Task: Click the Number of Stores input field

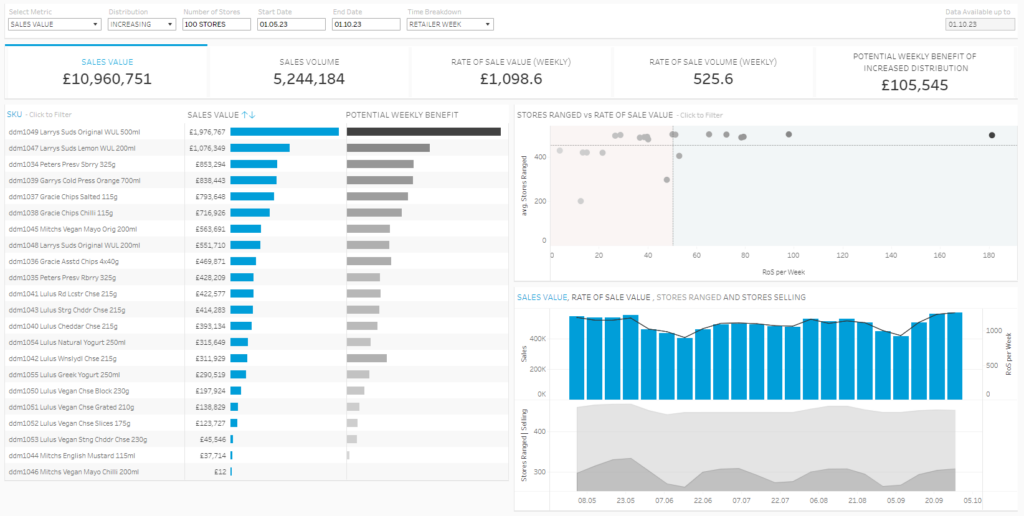Action: click(217, 24)
